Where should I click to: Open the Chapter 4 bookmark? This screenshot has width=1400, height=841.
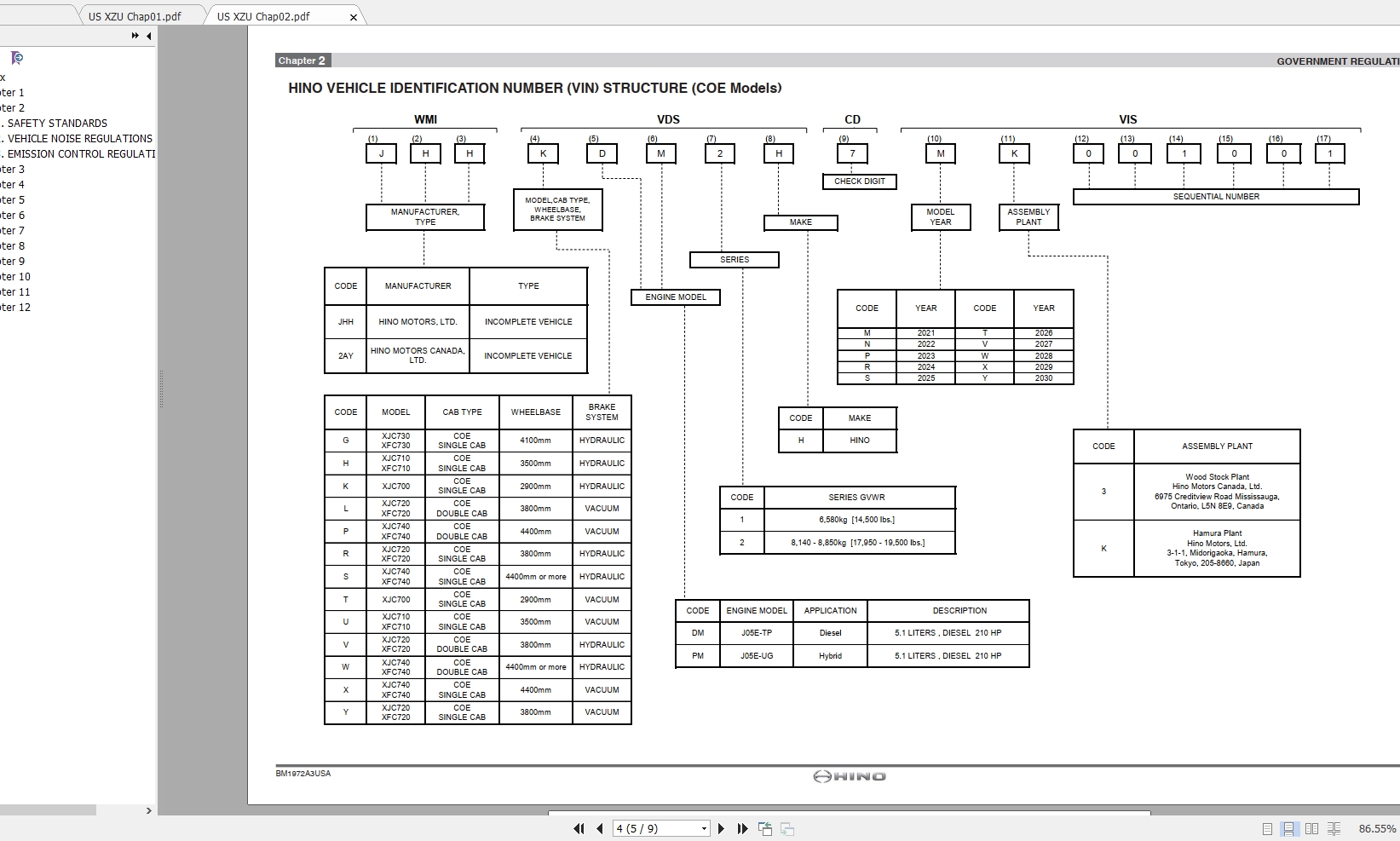pyautogui.click(x=12, y=185)
